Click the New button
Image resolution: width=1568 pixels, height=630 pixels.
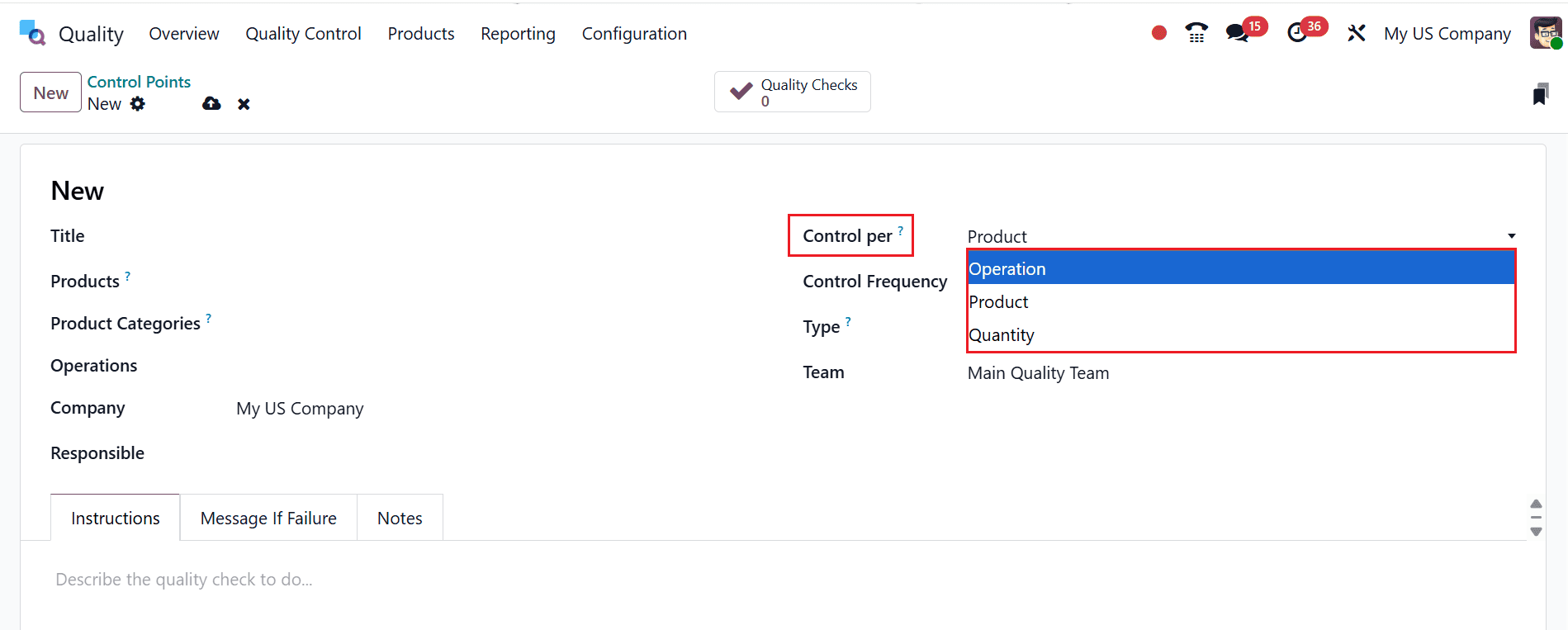pos(51,92)
